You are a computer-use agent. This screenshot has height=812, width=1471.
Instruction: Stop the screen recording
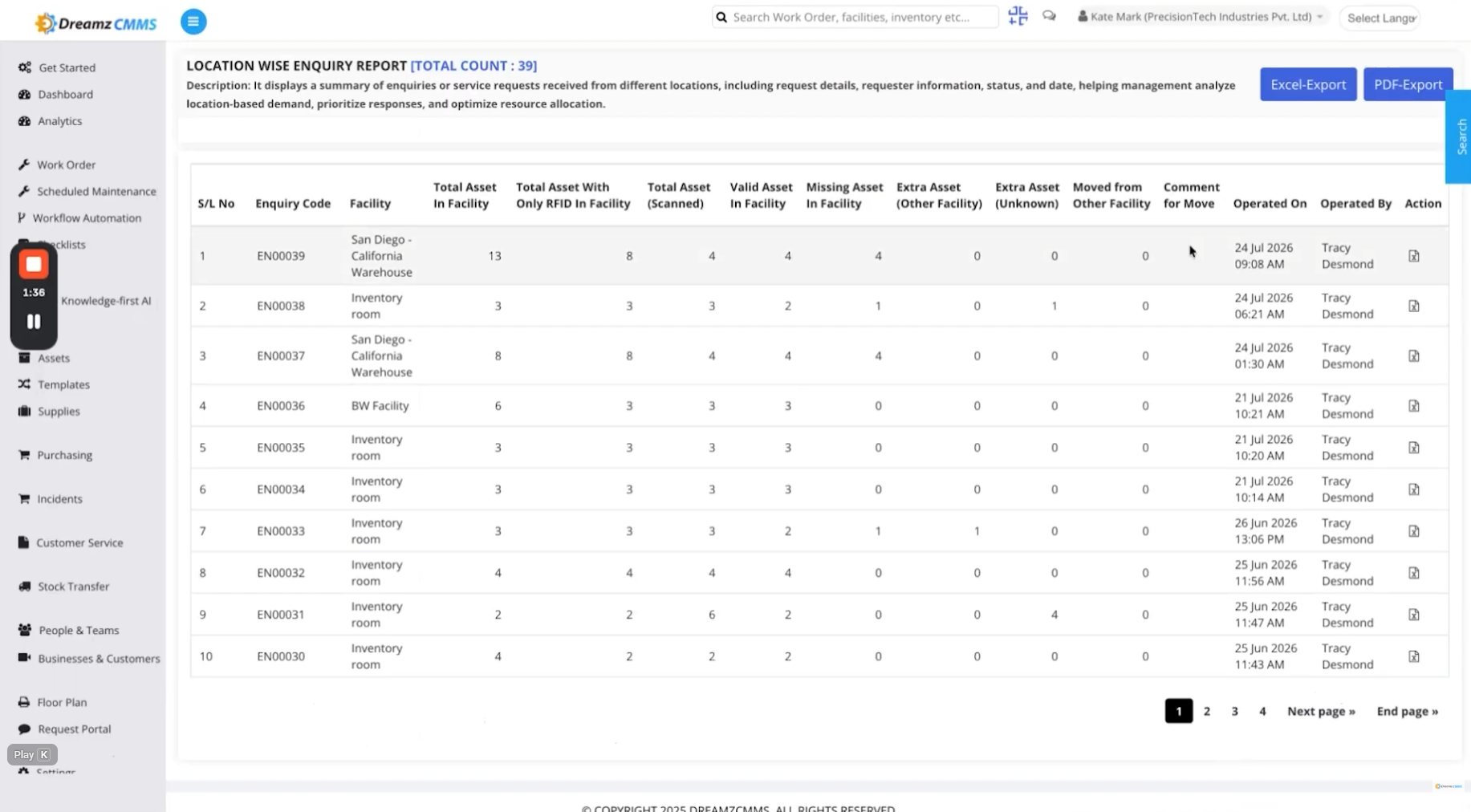(x=34, y=265)
